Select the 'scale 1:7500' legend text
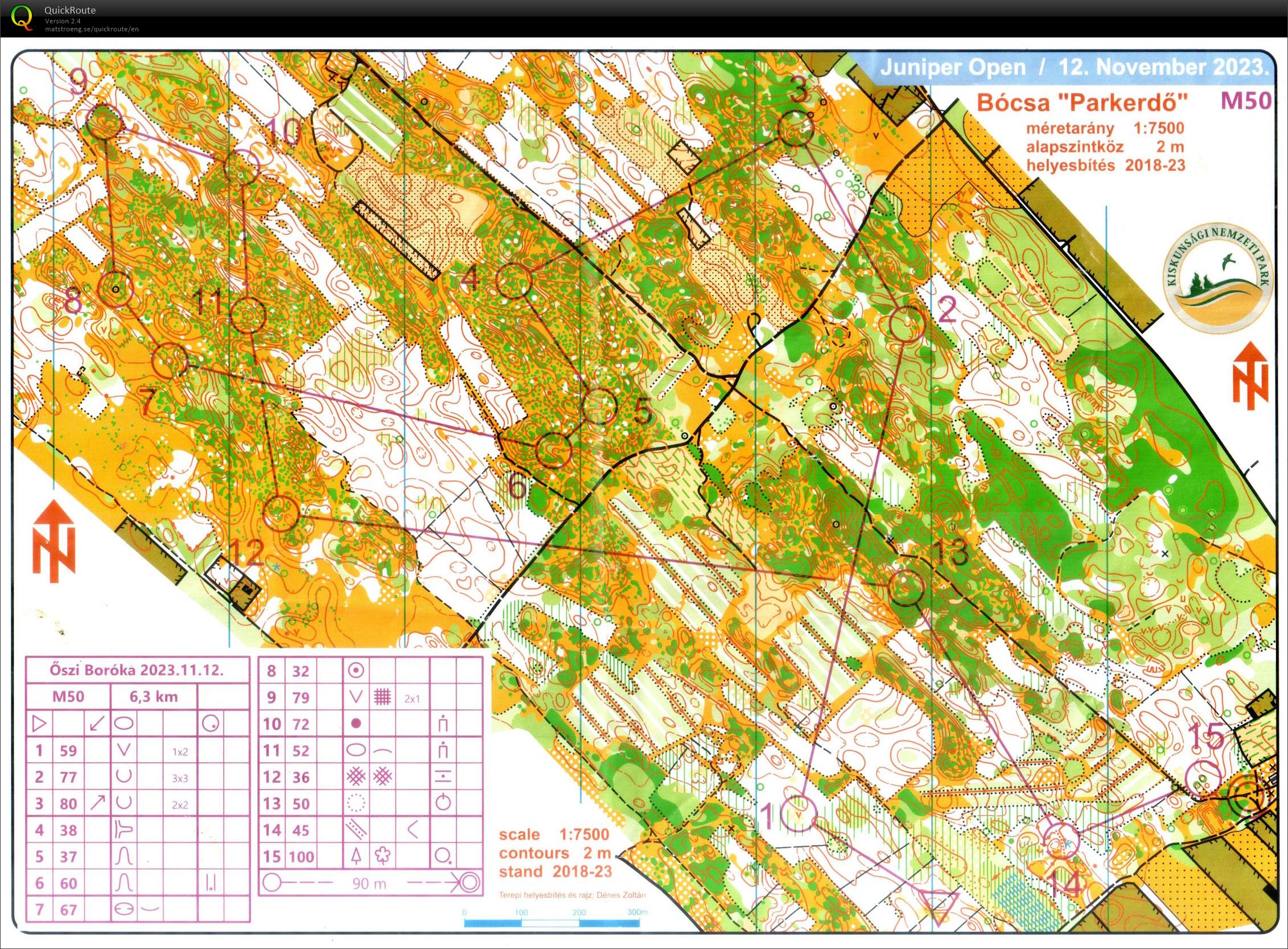This screenshot has width=1288, height=949. 554,834
